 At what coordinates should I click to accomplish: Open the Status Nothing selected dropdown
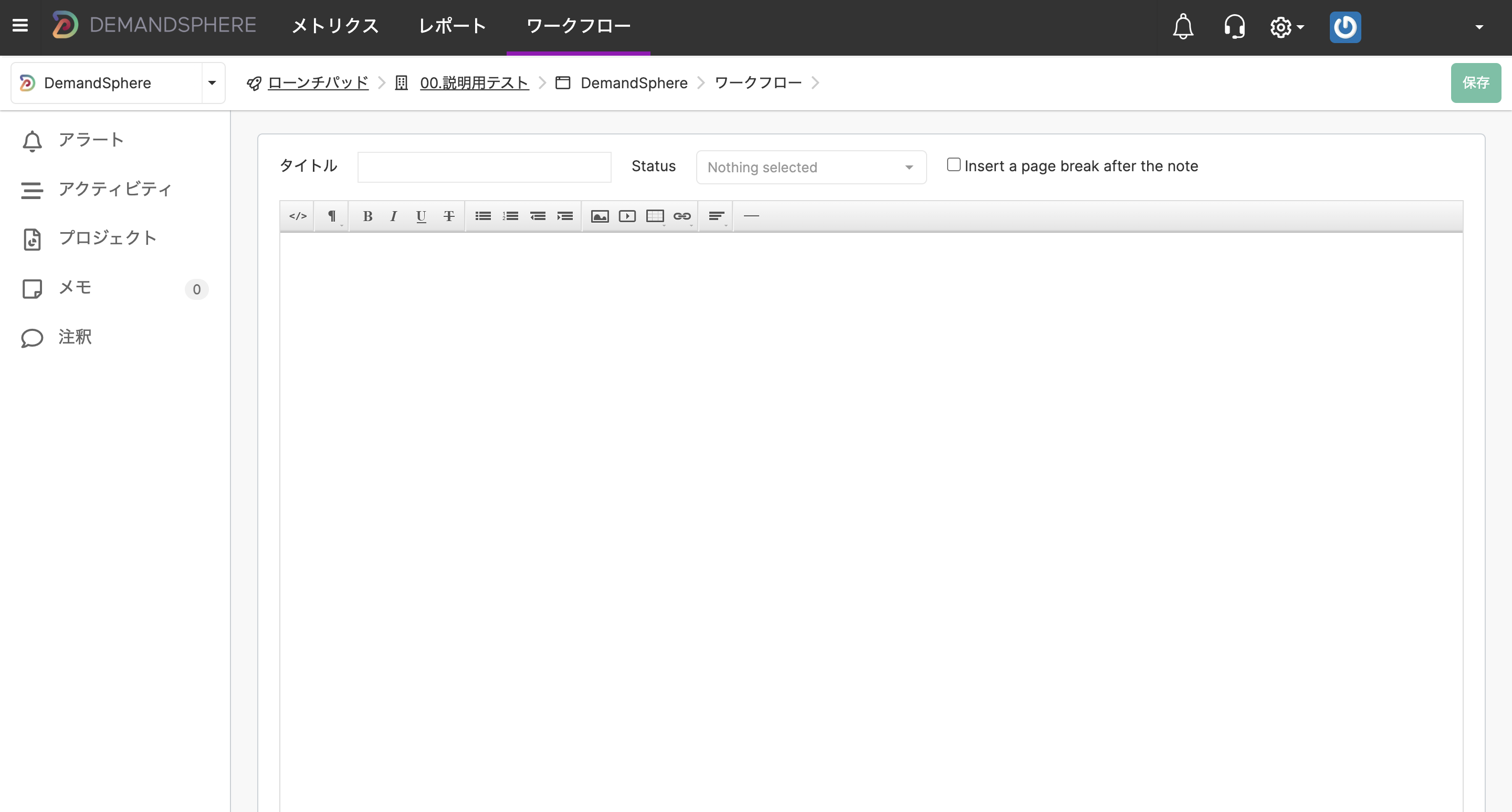[811, 168]
